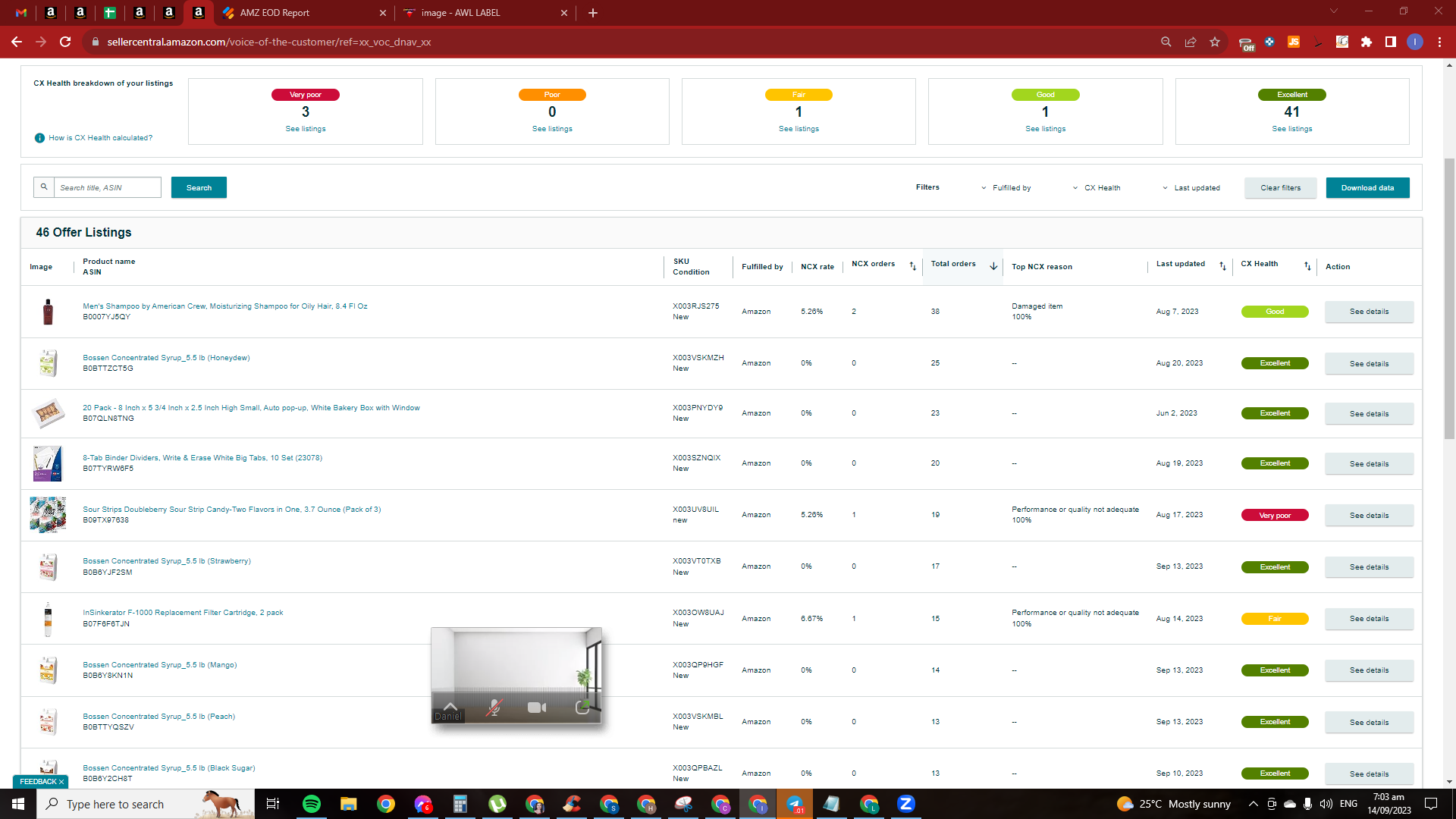Image resolution: width=1456 pixels, height=819 pixels.
Task: Open the browser side panel icon
Action: (x=1391, y=42)
